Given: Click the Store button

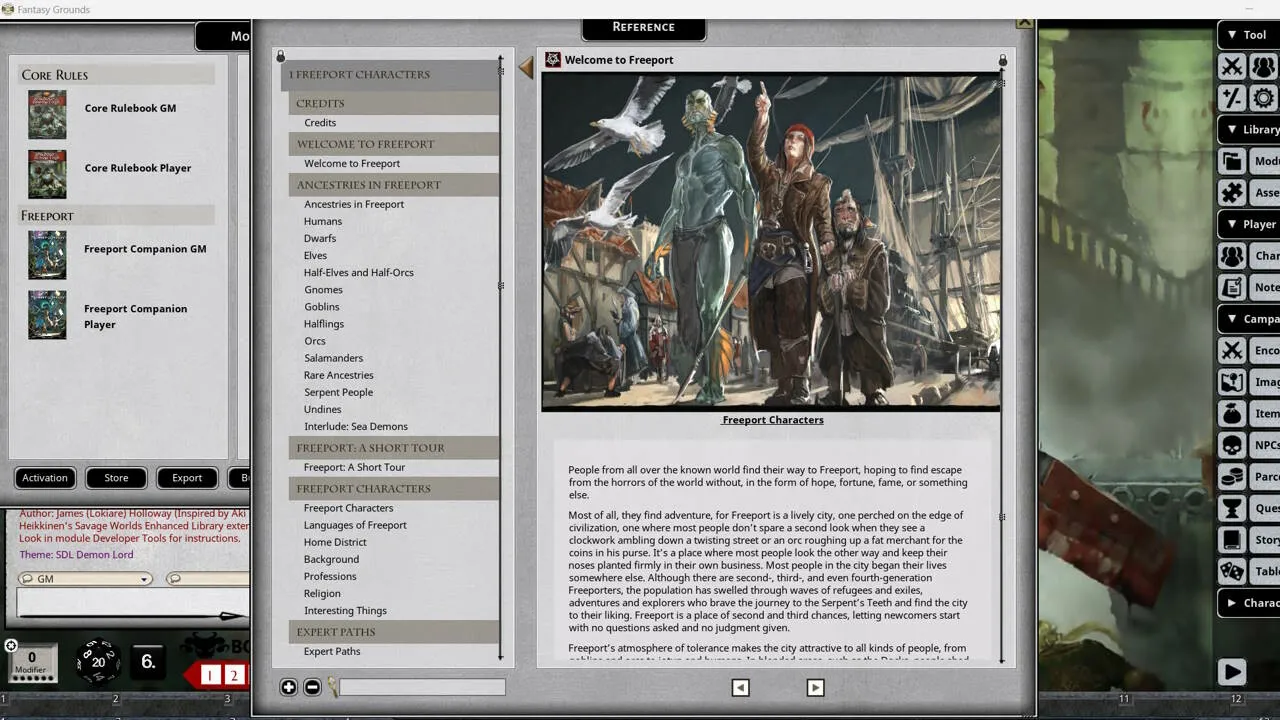Looking at the screenshot, I should pyautogui.click(x=116, y=478).
